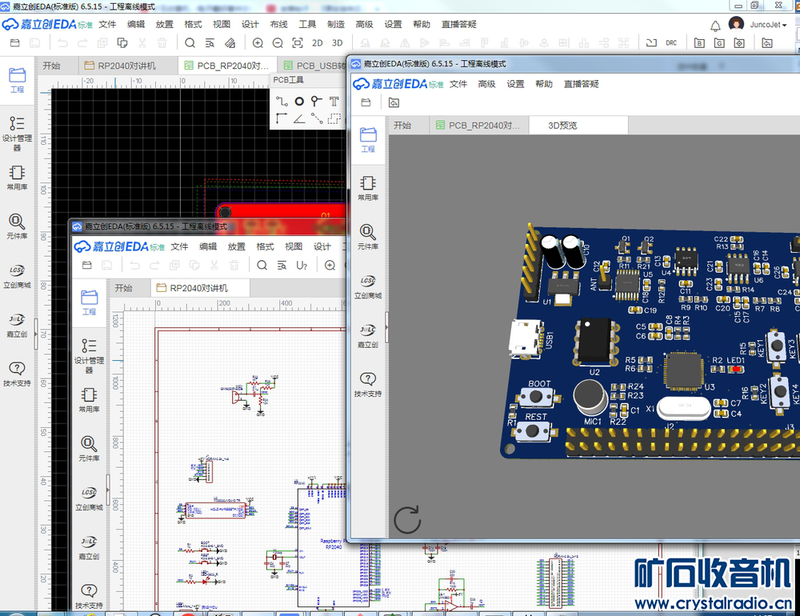Screen dimensions: 800x616
Task: Click the reset rotation icon in 3D preview
Action: click(x=407, y=519)
